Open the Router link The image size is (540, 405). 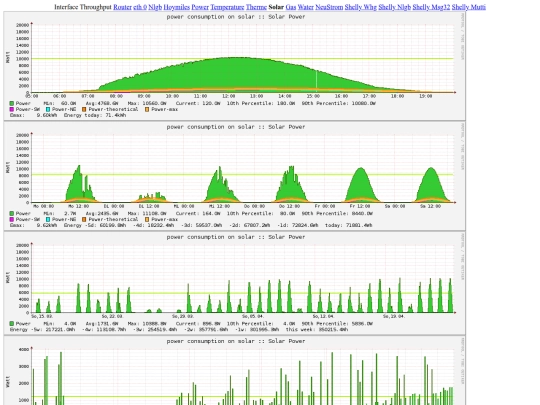pyautogui.click(x=122, y=7)
